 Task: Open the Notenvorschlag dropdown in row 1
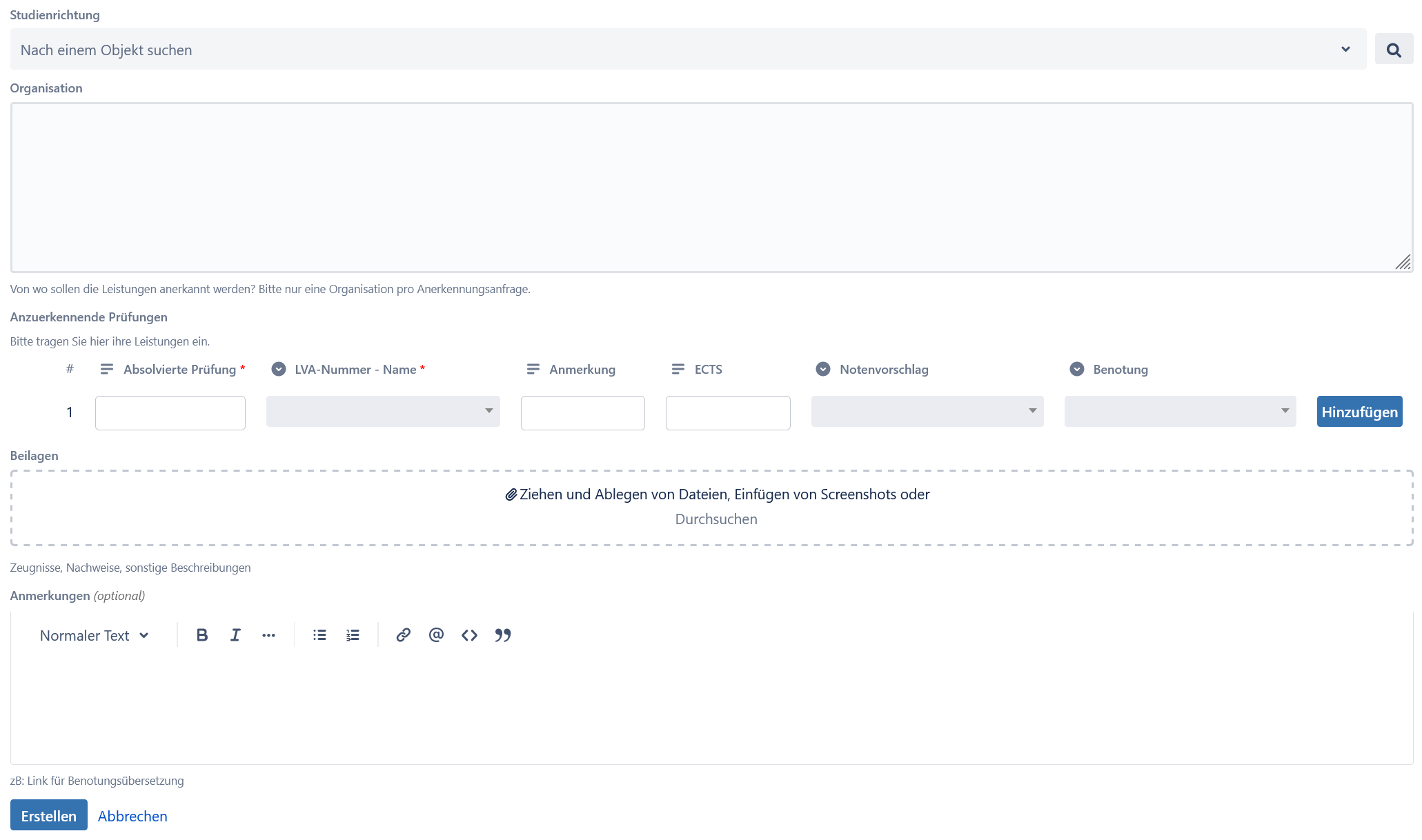pyautogui.click(x=927, y=411)
